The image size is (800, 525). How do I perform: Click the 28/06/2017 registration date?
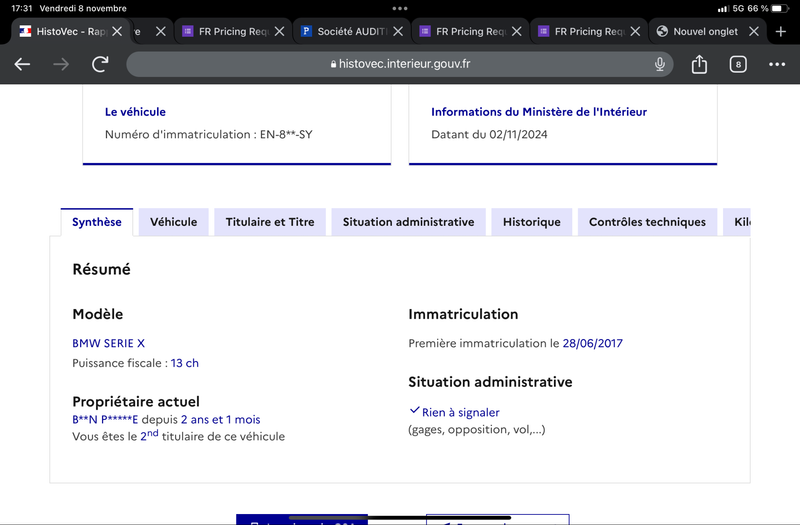click(592, 343)
